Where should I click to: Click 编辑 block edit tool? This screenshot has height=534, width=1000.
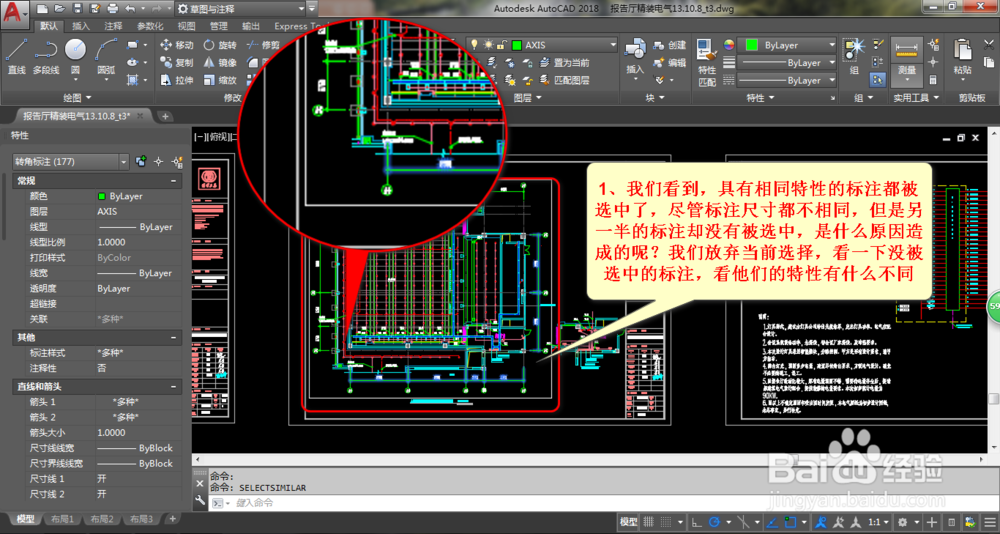pyautogui.click(x=669, y=63)
